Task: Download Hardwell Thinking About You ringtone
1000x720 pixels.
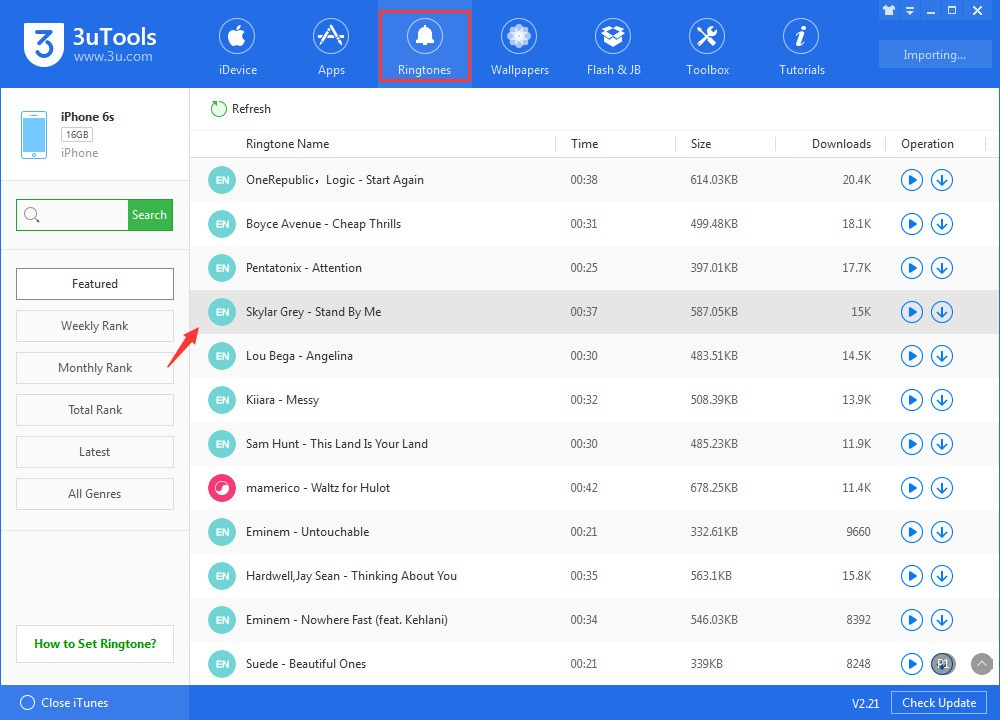Action: tap(941, 576)
